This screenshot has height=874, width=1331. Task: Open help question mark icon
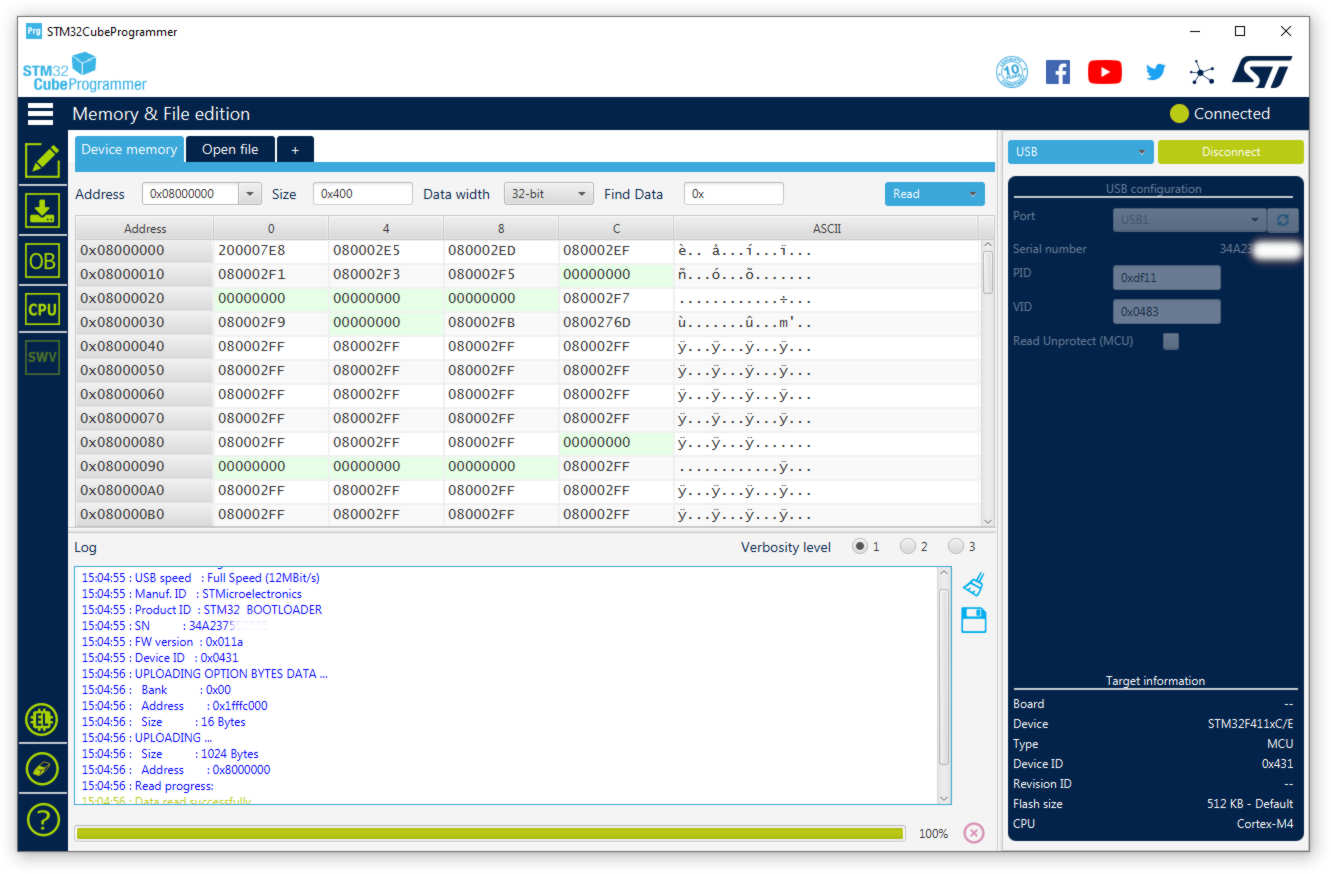(42, 820)
